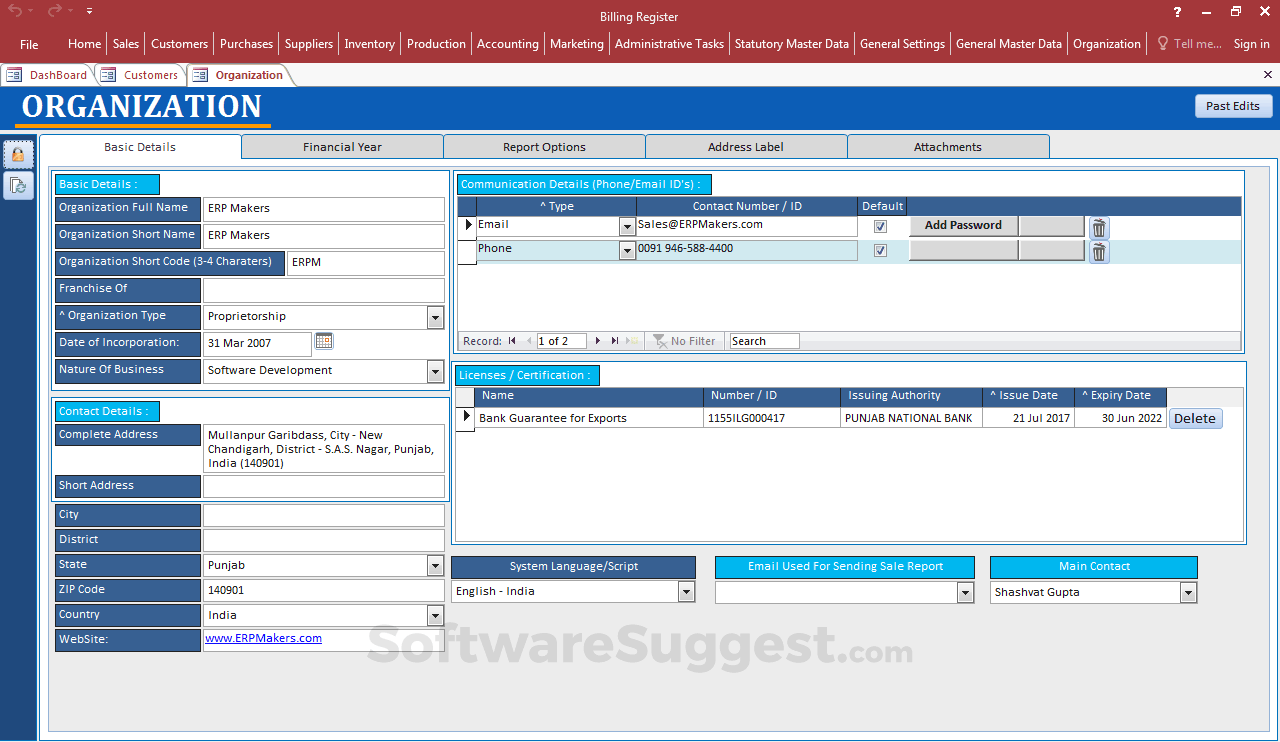The height and width of the screenshot is (742, 1280).
Task: Expand the Country dropdown
Action: point(436,616)
